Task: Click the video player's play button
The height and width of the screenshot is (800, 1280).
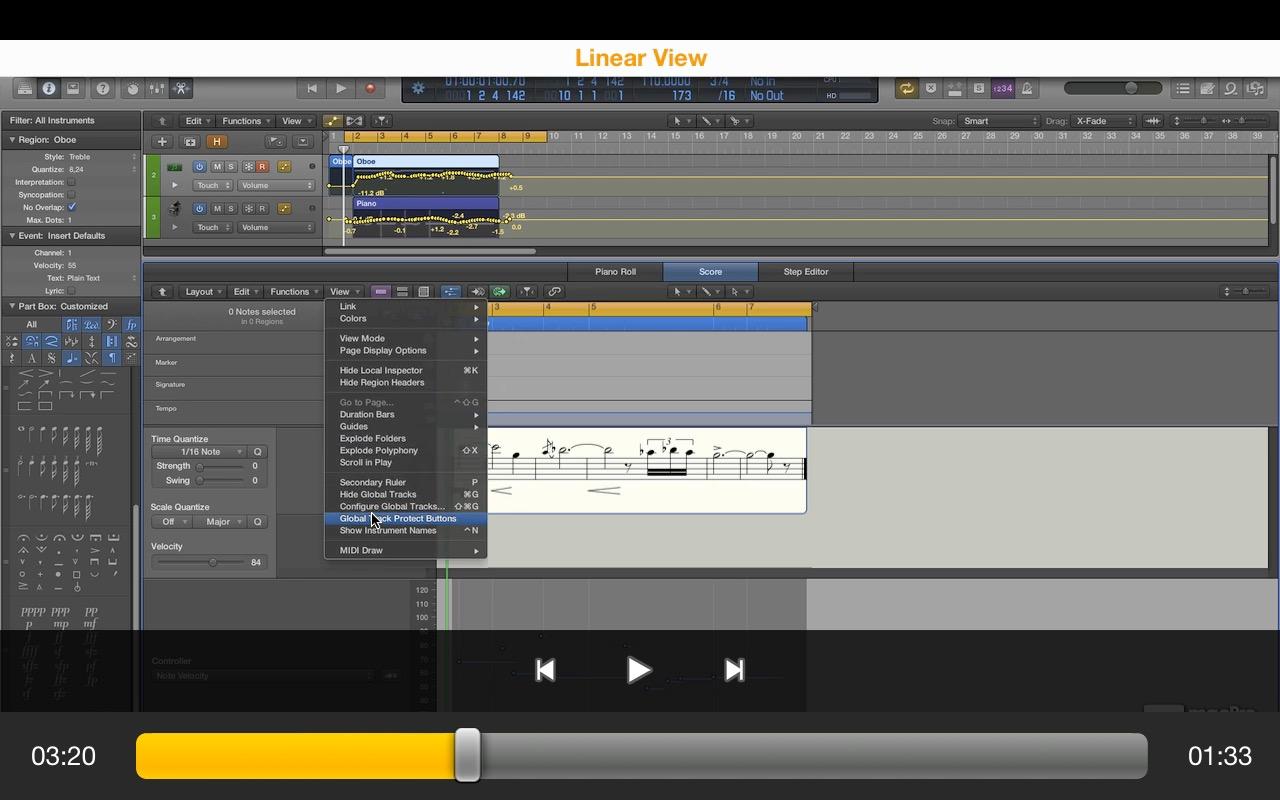Action: [639, 670]
